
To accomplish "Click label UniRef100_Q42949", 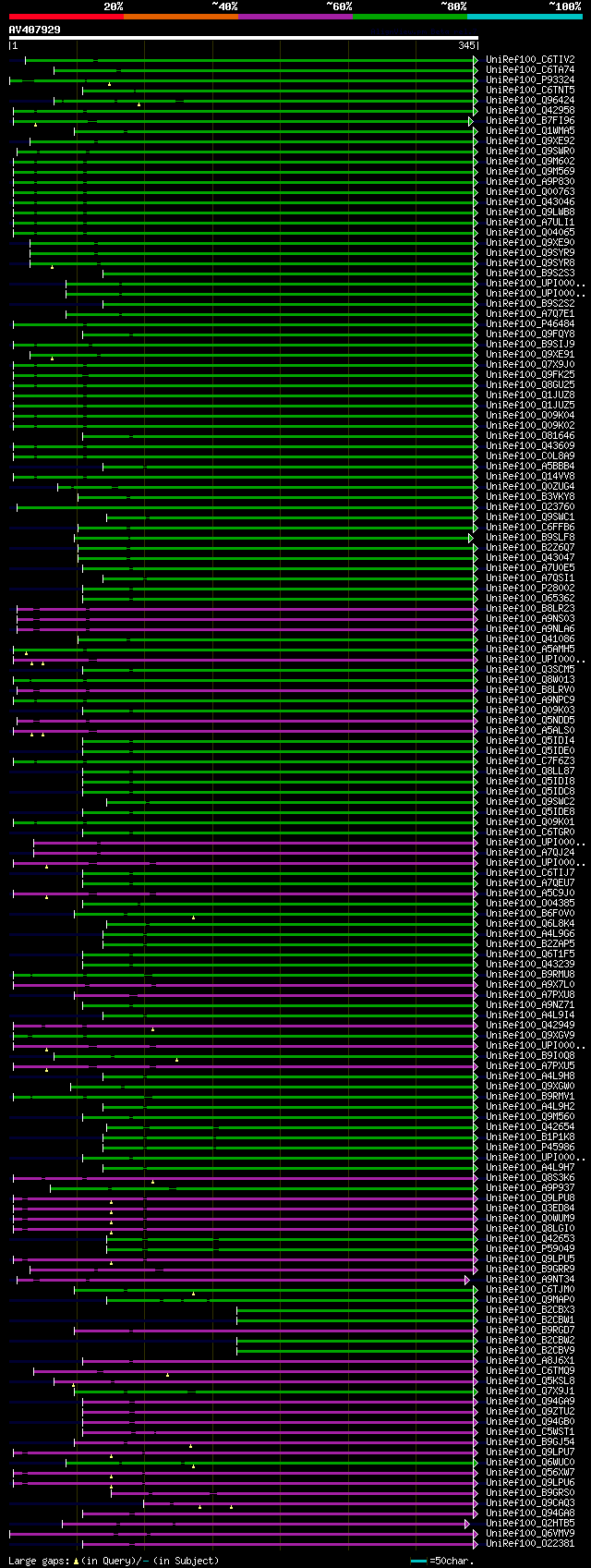I will (530, 1025).
